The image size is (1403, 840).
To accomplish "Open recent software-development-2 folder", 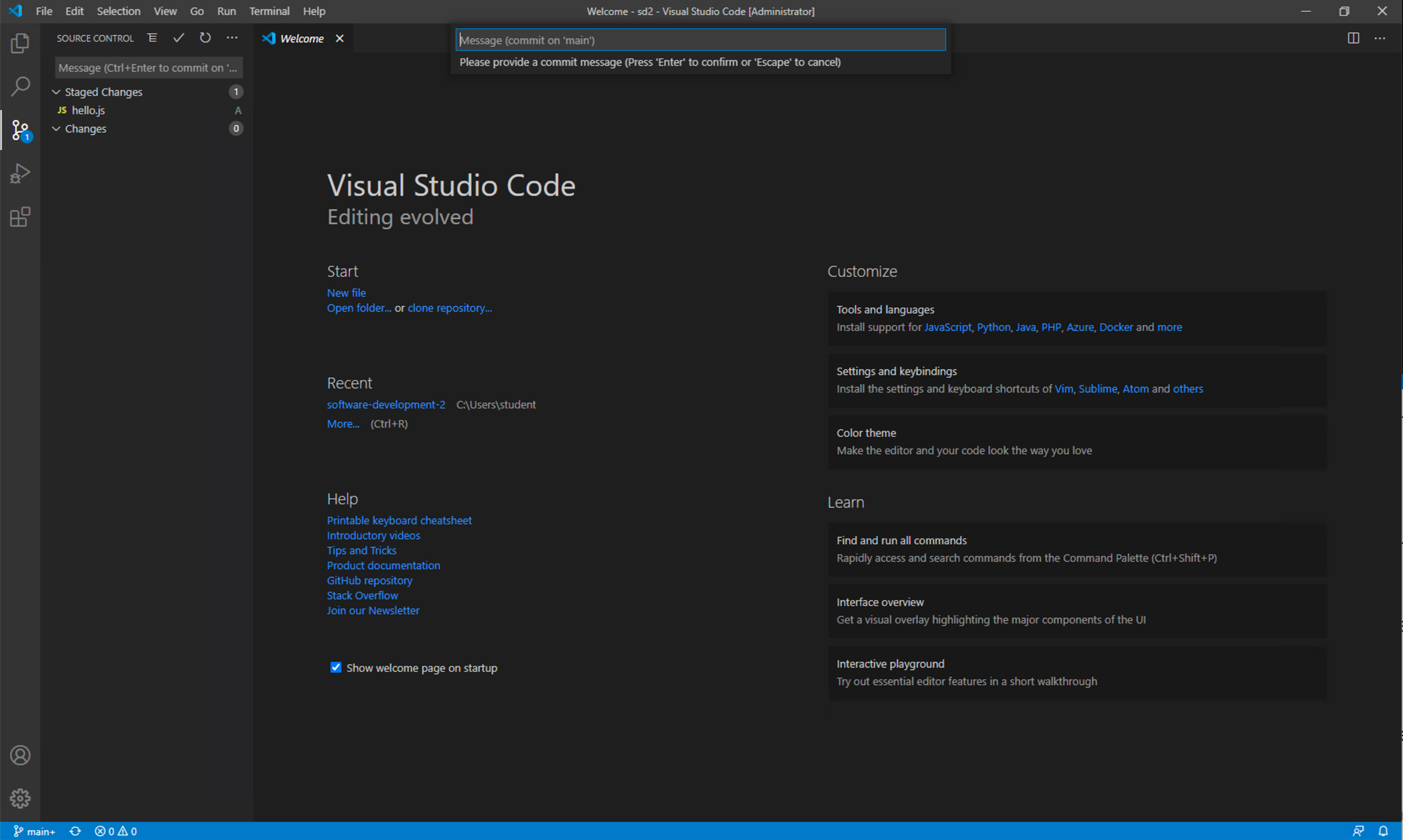I will 386,405.
